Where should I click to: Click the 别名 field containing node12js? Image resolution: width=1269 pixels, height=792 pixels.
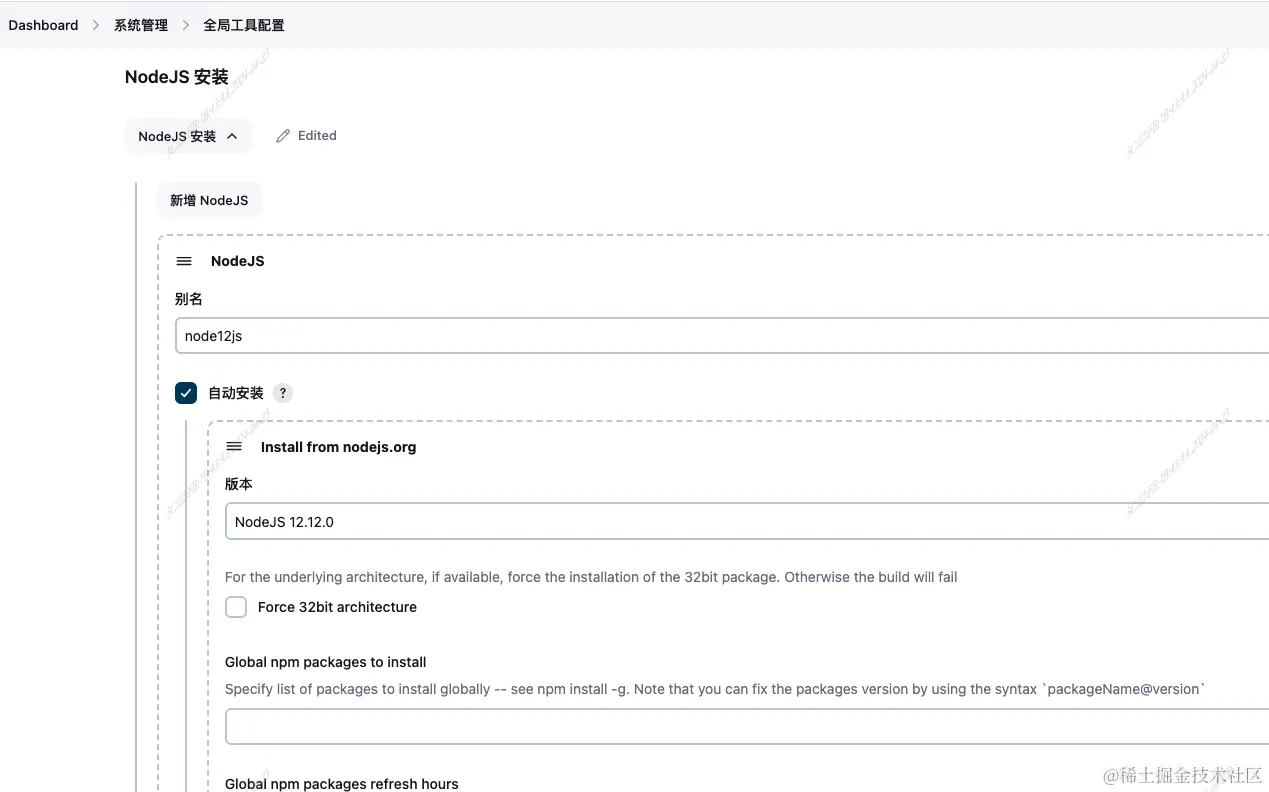click(x=720, y=336)
